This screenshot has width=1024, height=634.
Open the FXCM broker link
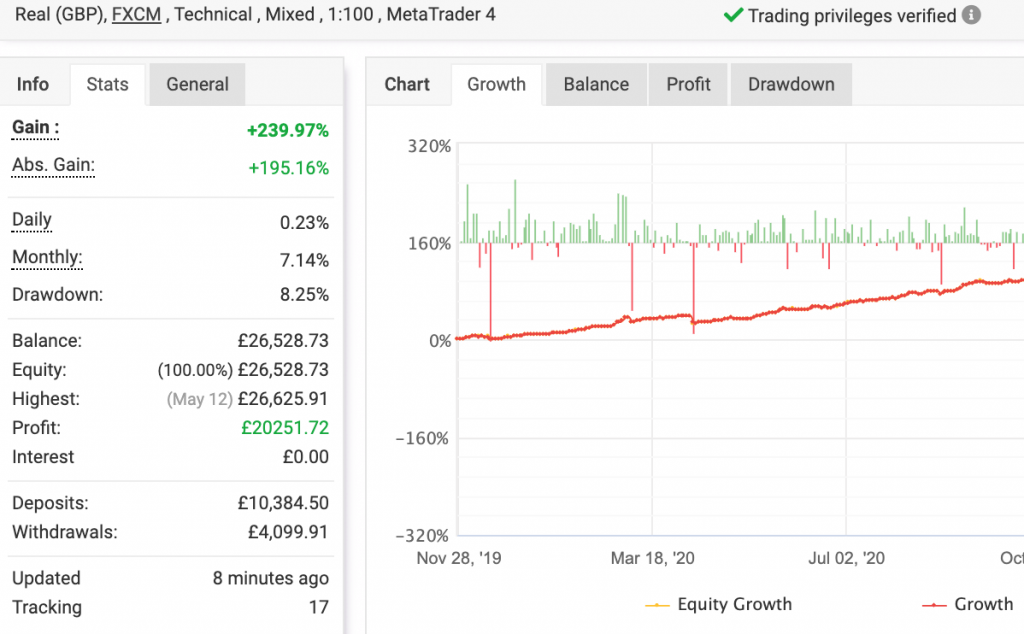[x=137, y=15]
